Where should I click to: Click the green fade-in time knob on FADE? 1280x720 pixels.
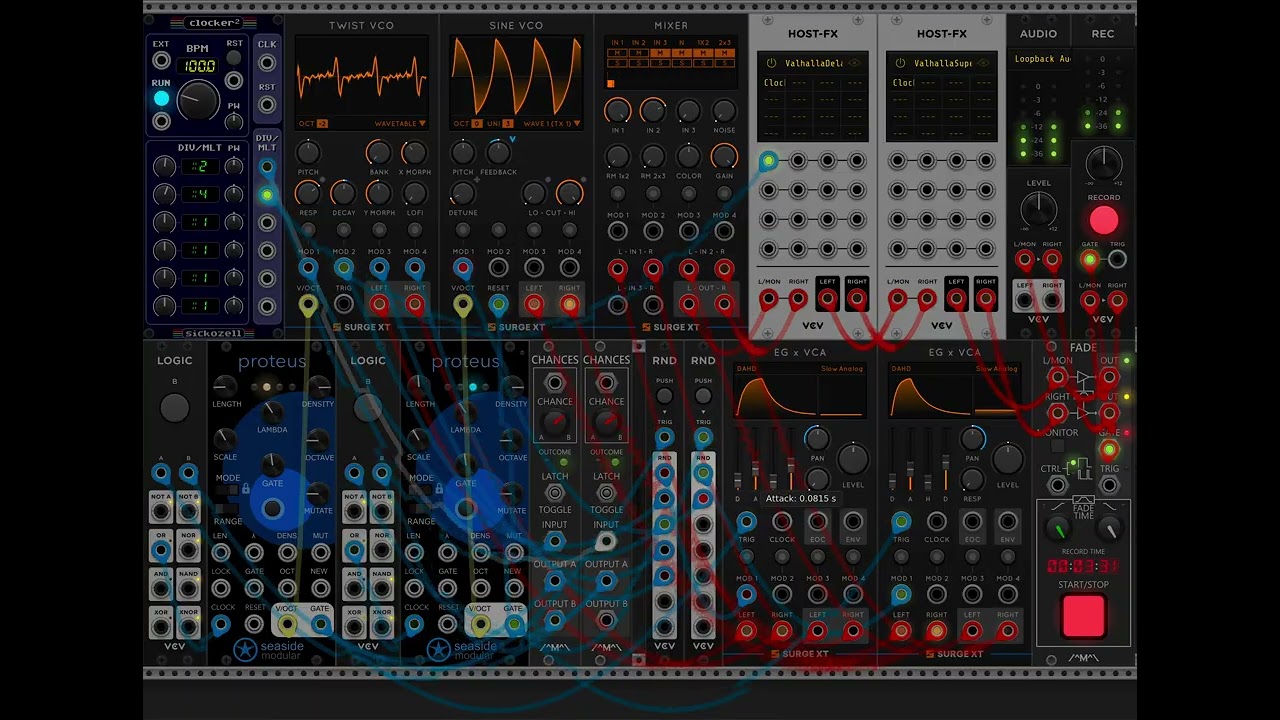pos(1058,529)
